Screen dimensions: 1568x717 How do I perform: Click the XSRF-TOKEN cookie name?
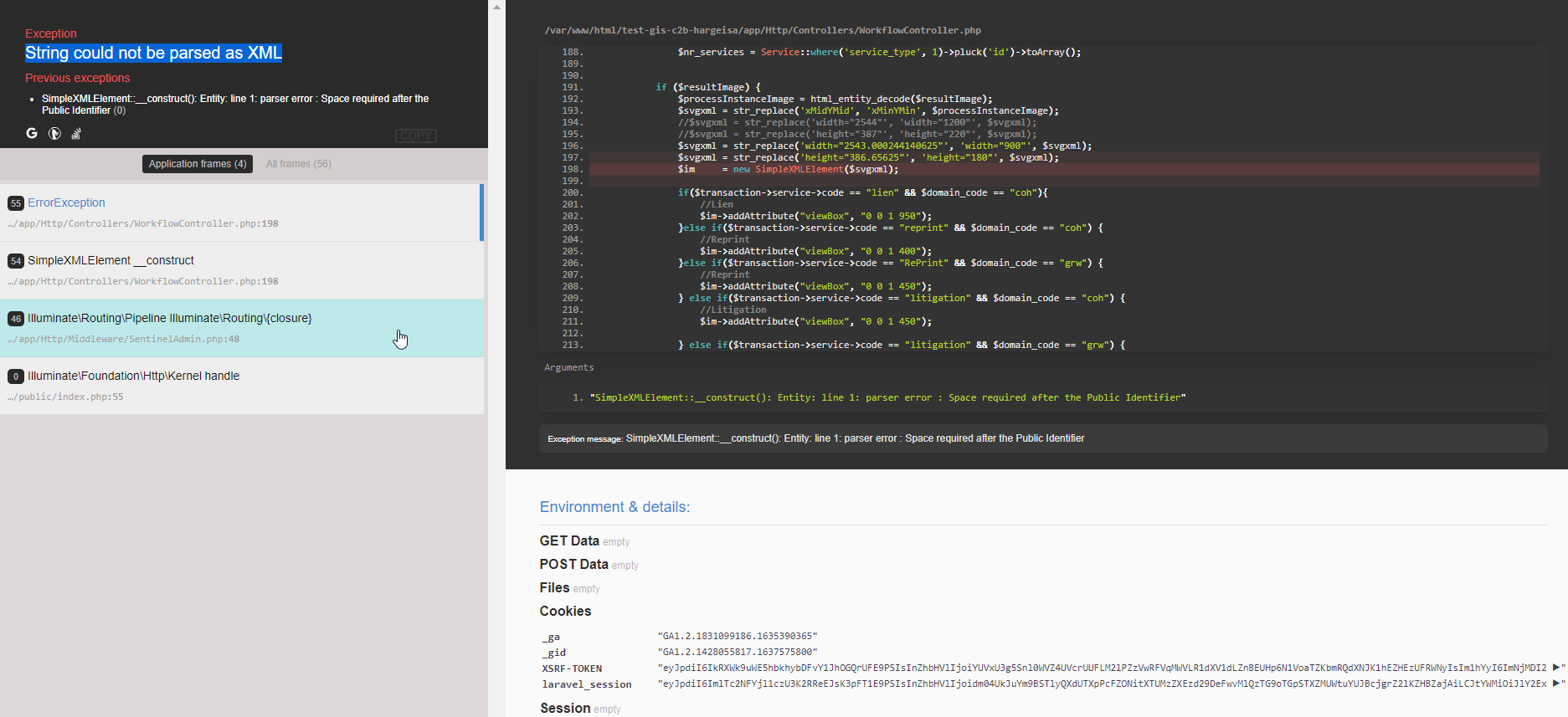(572, 668)
